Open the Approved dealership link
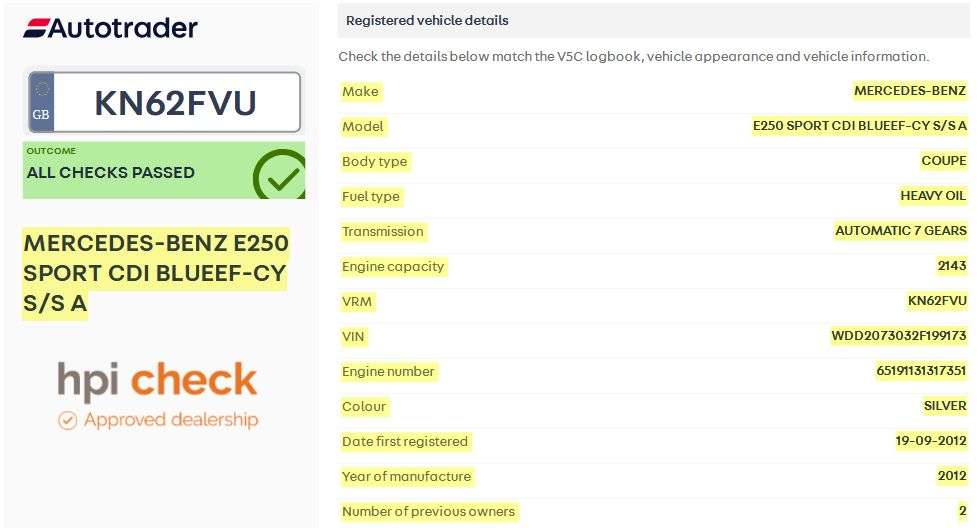 [171, 420]
